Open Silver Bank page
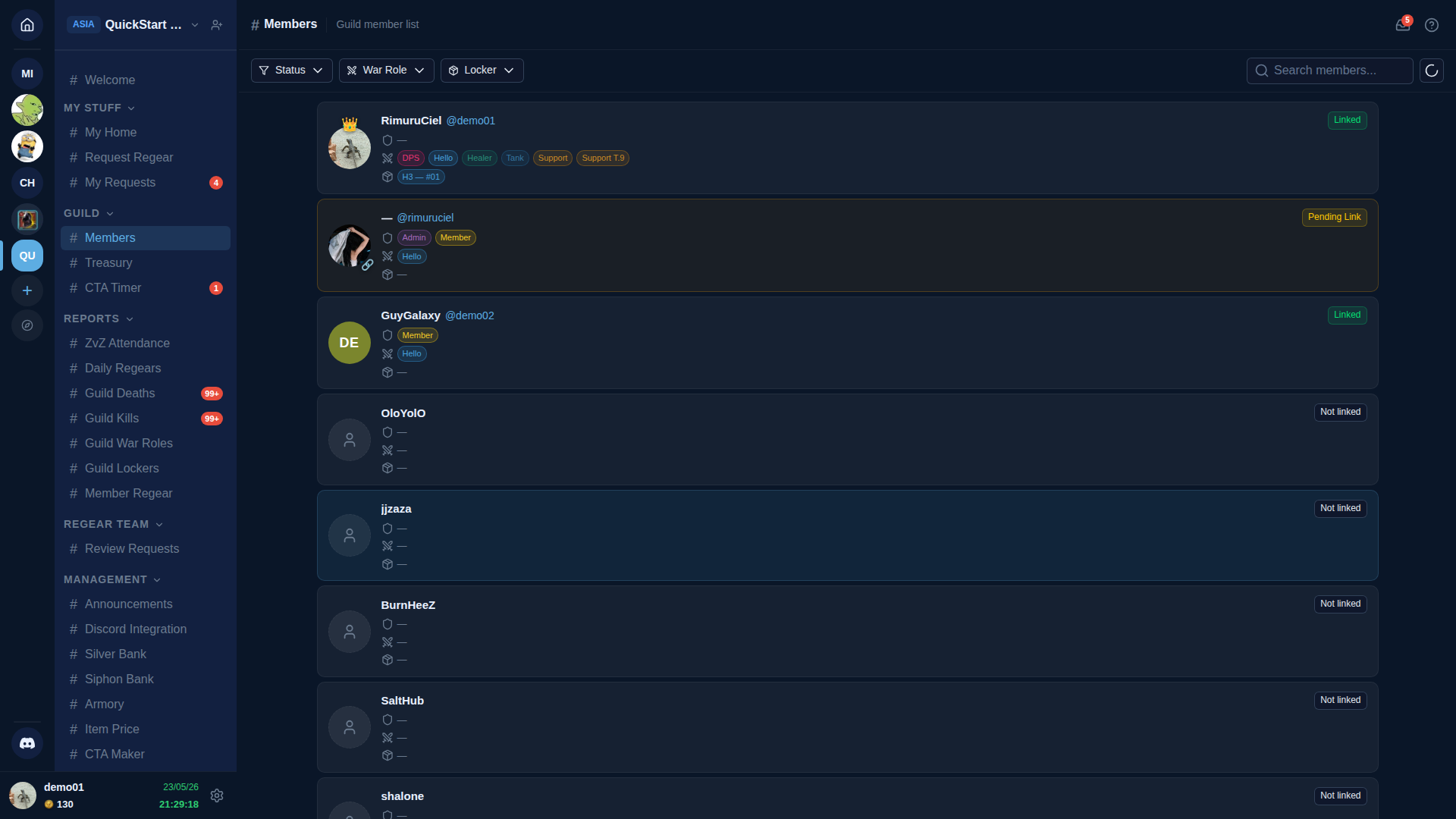 tap(146, 654)
